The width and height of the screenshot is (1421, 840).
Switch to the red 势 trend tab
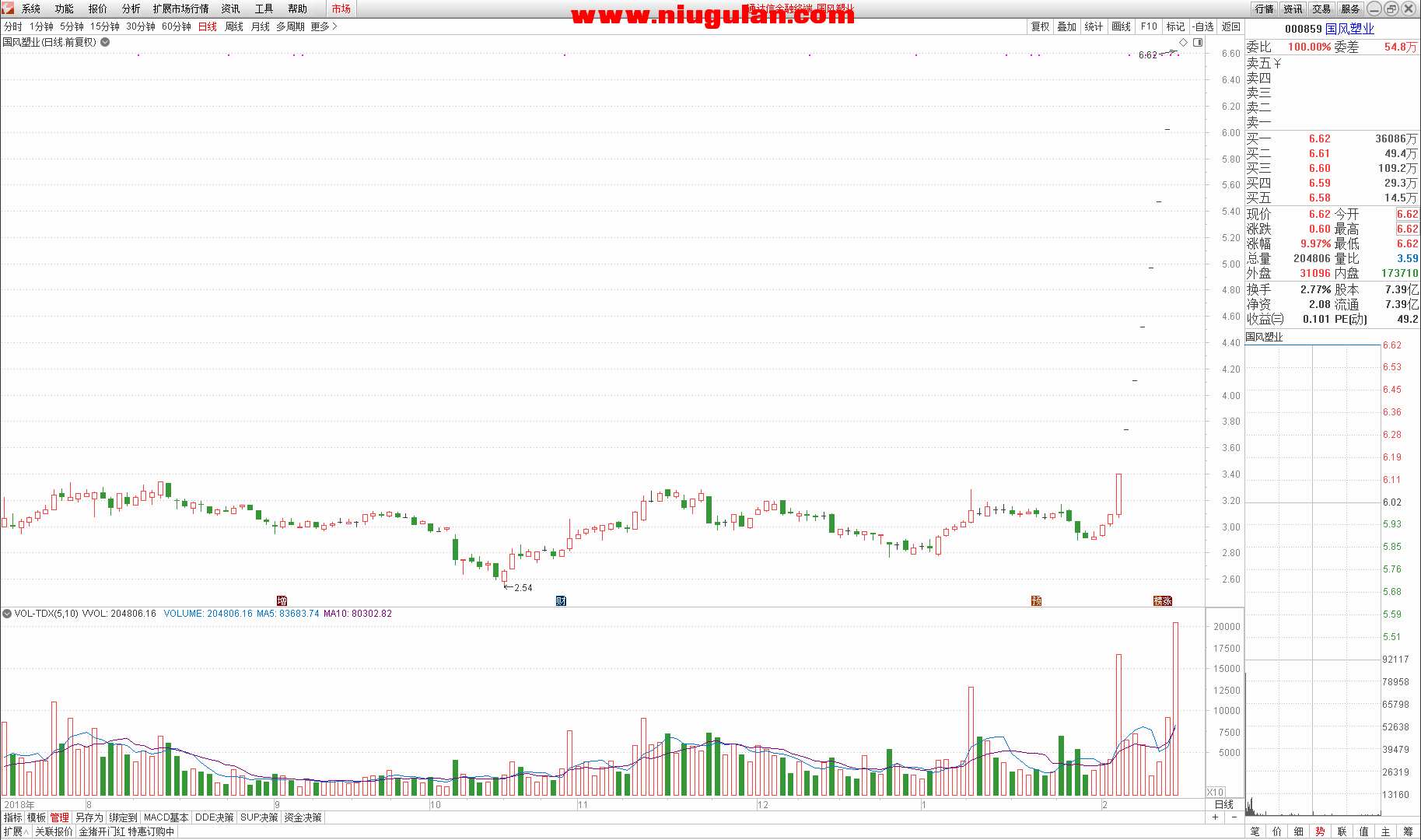point(1321,831)
